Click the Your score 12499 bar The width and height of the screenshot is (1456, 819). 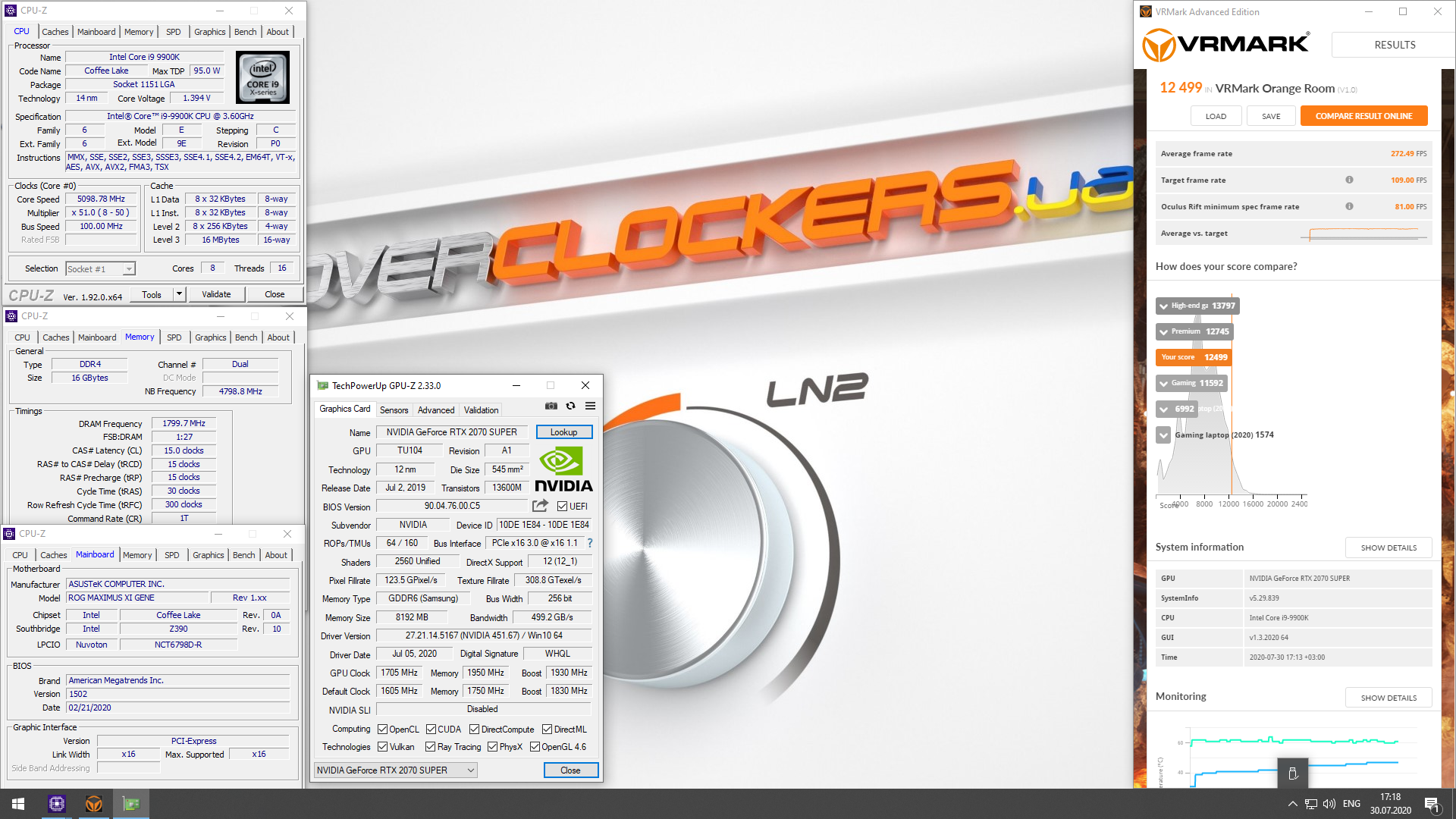tap(1194, 357)
